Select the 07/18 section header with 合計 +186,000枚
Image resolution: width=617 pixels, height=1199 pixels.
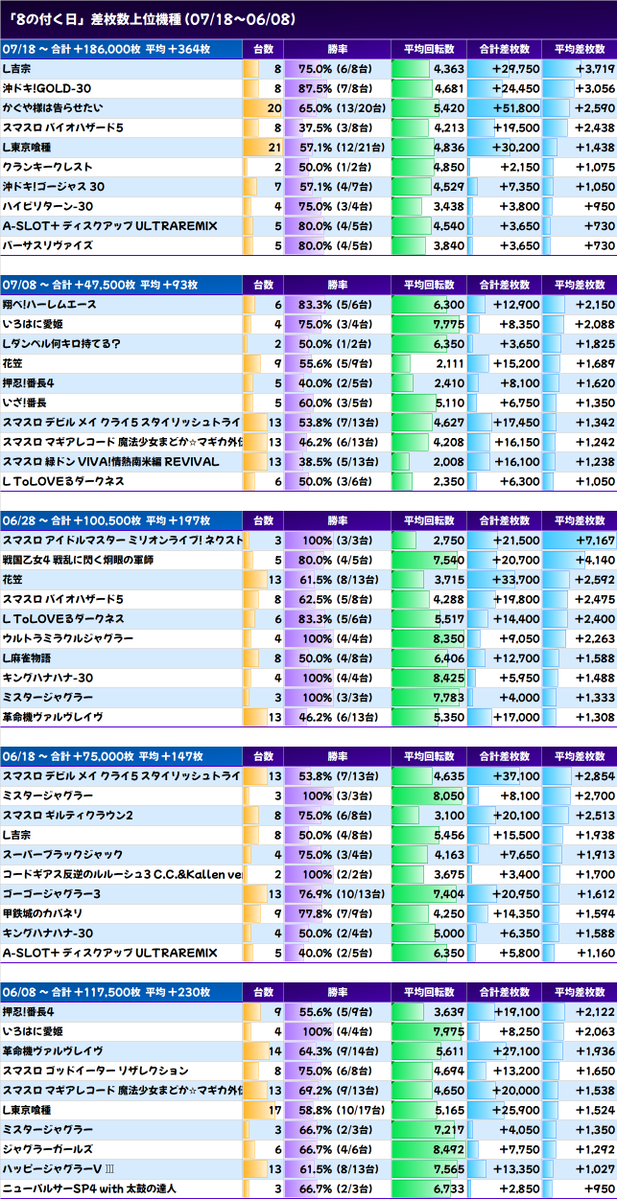pos(122,49)
